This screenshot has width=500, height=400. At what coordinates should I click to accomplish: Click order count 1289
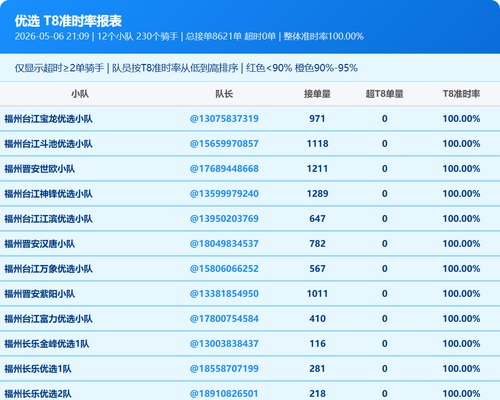[317, 194]
